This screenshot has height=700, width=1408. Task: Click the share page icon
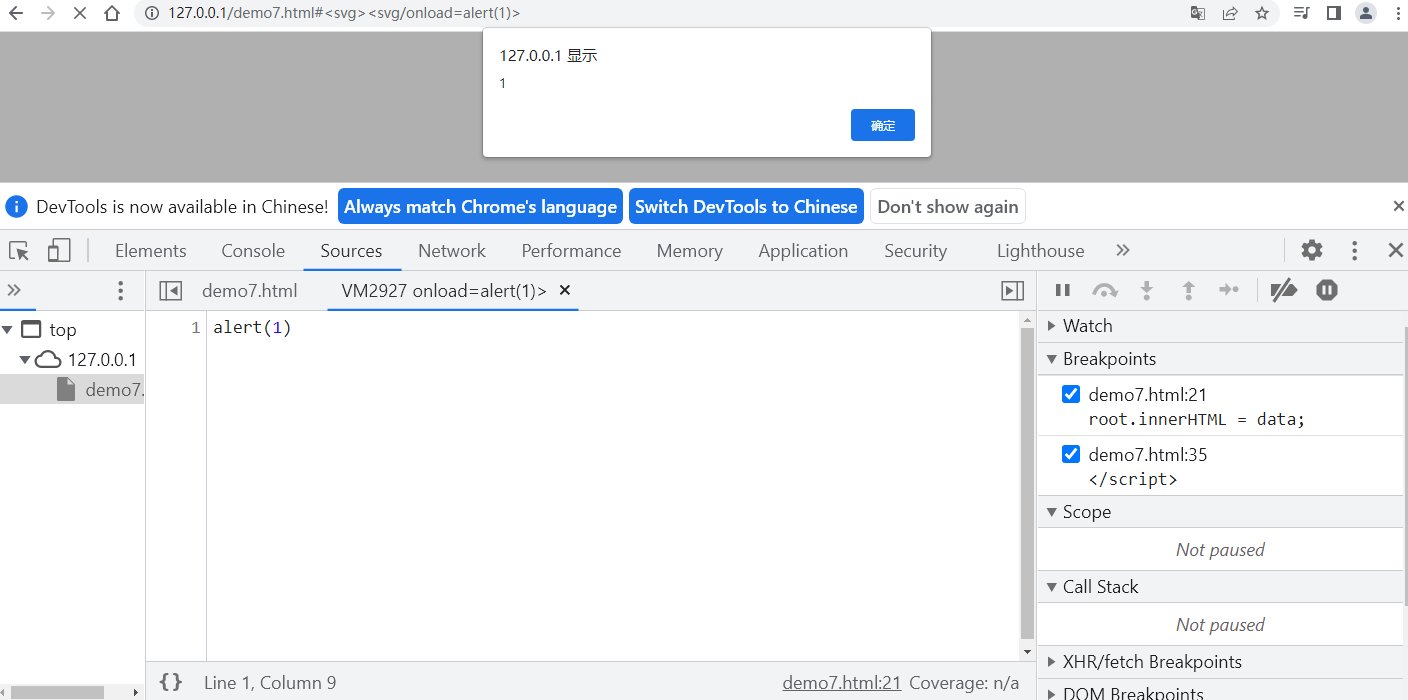[1230, 13]
